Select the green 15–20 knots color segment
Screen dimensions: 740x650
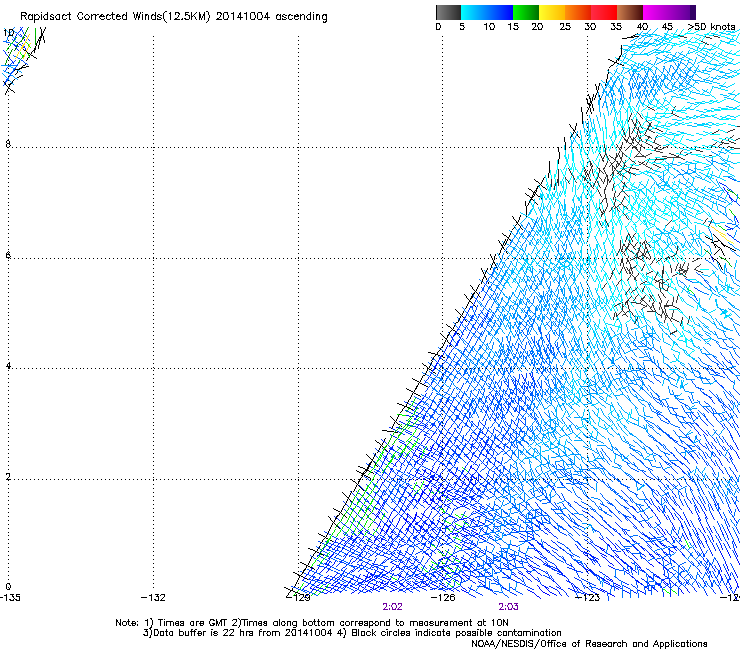point(526,12)
